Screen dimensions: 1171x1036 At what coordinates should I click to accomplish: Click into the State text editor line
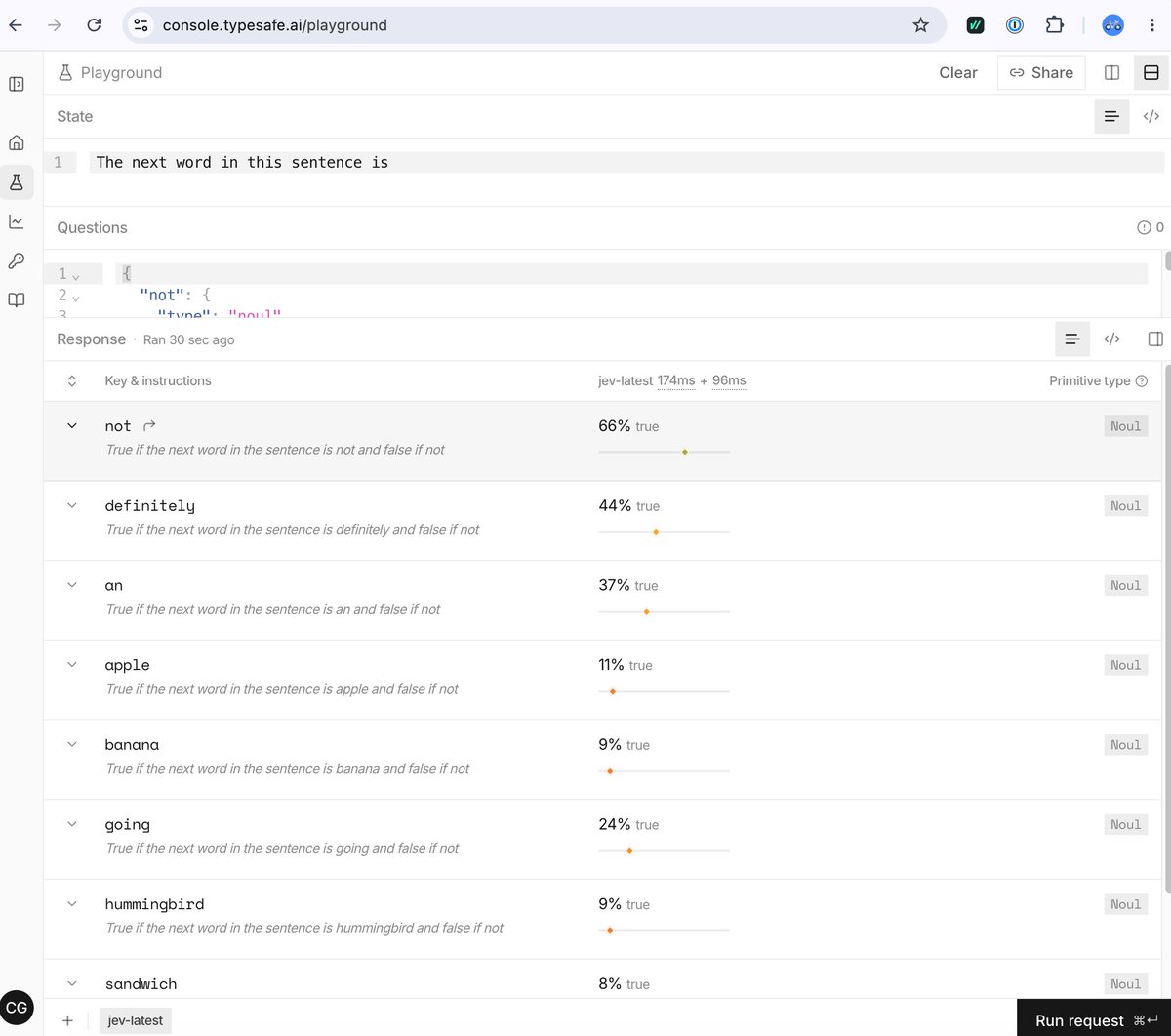coord(628,162)
